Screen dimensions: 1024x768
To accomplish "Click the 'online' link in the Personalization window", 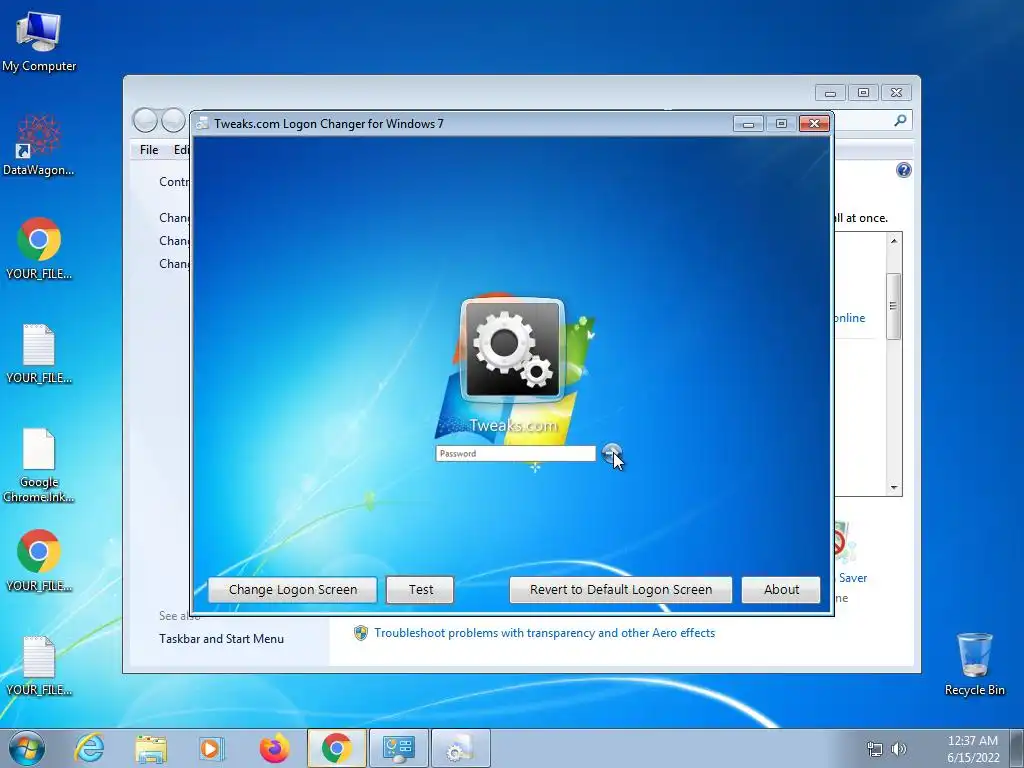I will point(850,318).
